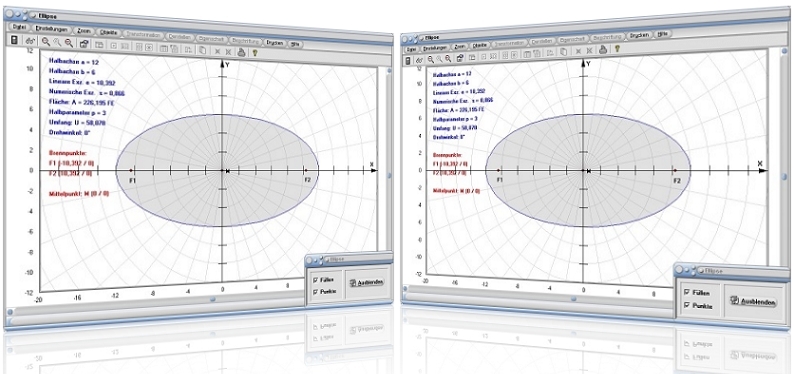The width and height of the screenshot is (794, 374).
Task: Click the calculator icon in right window toolbar
Action: pyautogui.click(x=408, y=60)
